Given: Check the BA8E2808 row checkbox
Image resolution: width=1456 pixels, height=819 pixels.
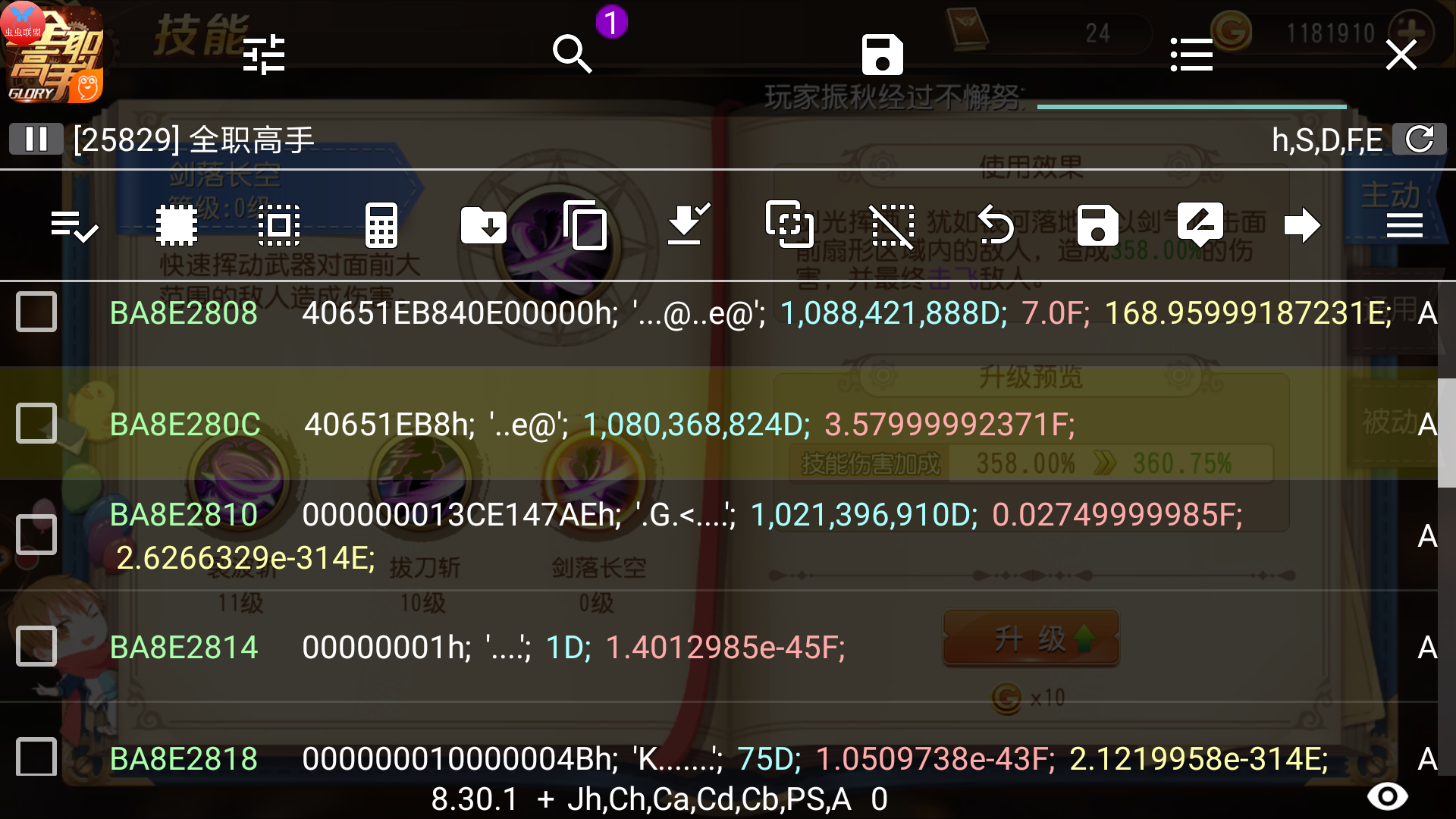Looking at the screenshot, I should coord(36,312).
